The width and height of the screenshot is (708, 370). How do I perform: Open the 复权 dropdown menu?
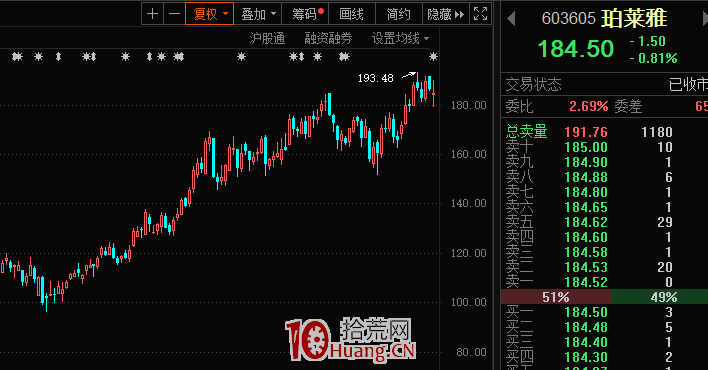coord(210,14)
